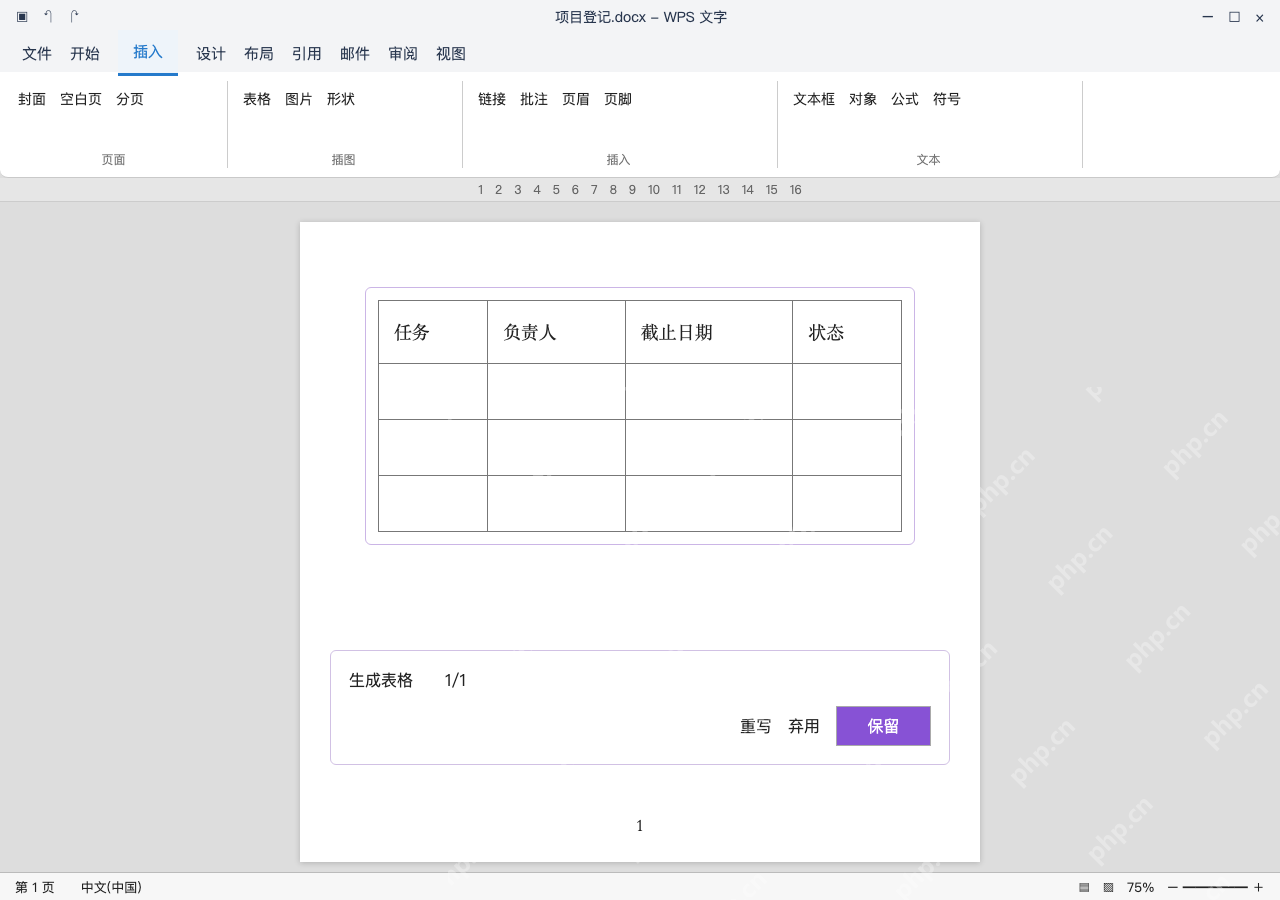The image size is (1280, 900).
Task: Click 重写 to regenerate the table
Action: click(x=756, y=726)
